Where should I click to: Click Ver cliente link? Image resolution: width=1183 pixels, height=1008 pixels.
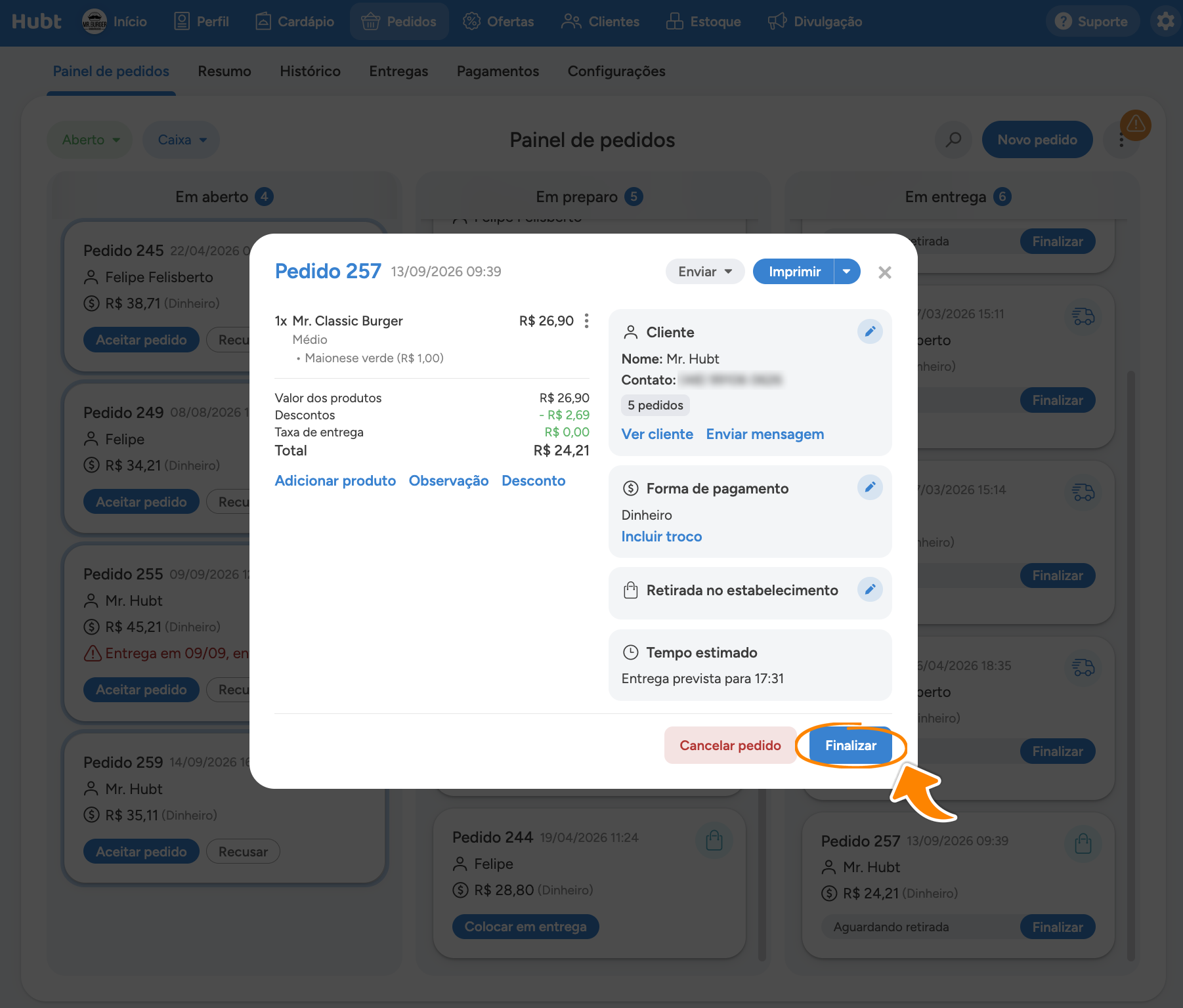coord(657,434)
